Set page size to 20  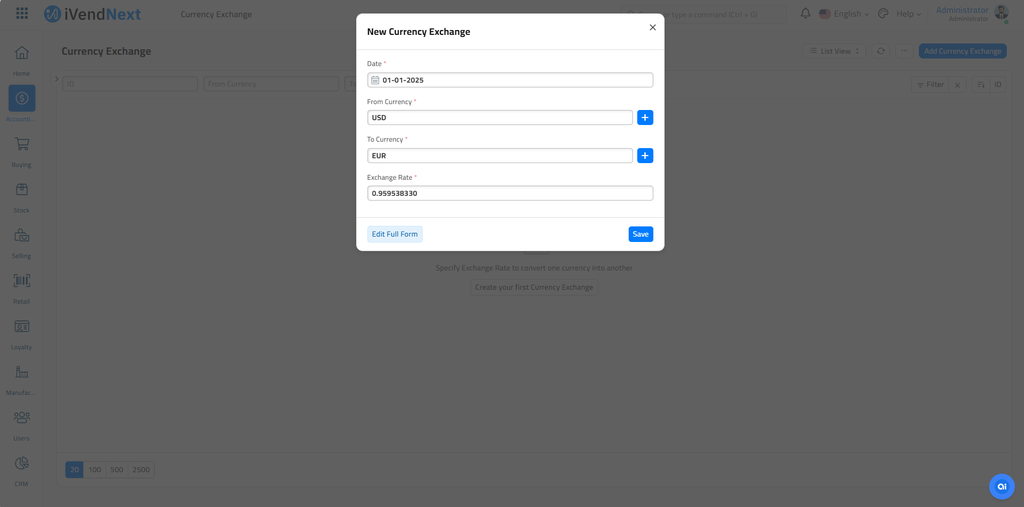(74, 470)
